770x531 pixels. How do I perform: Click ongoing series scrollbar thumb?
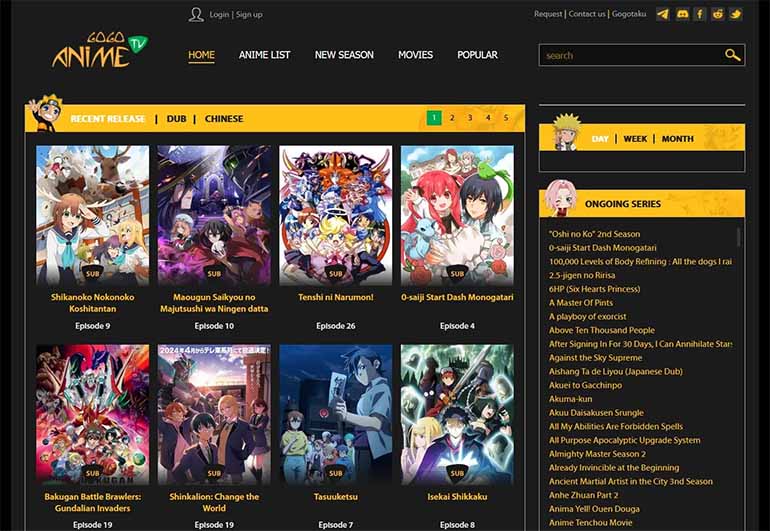click(738, 237)
